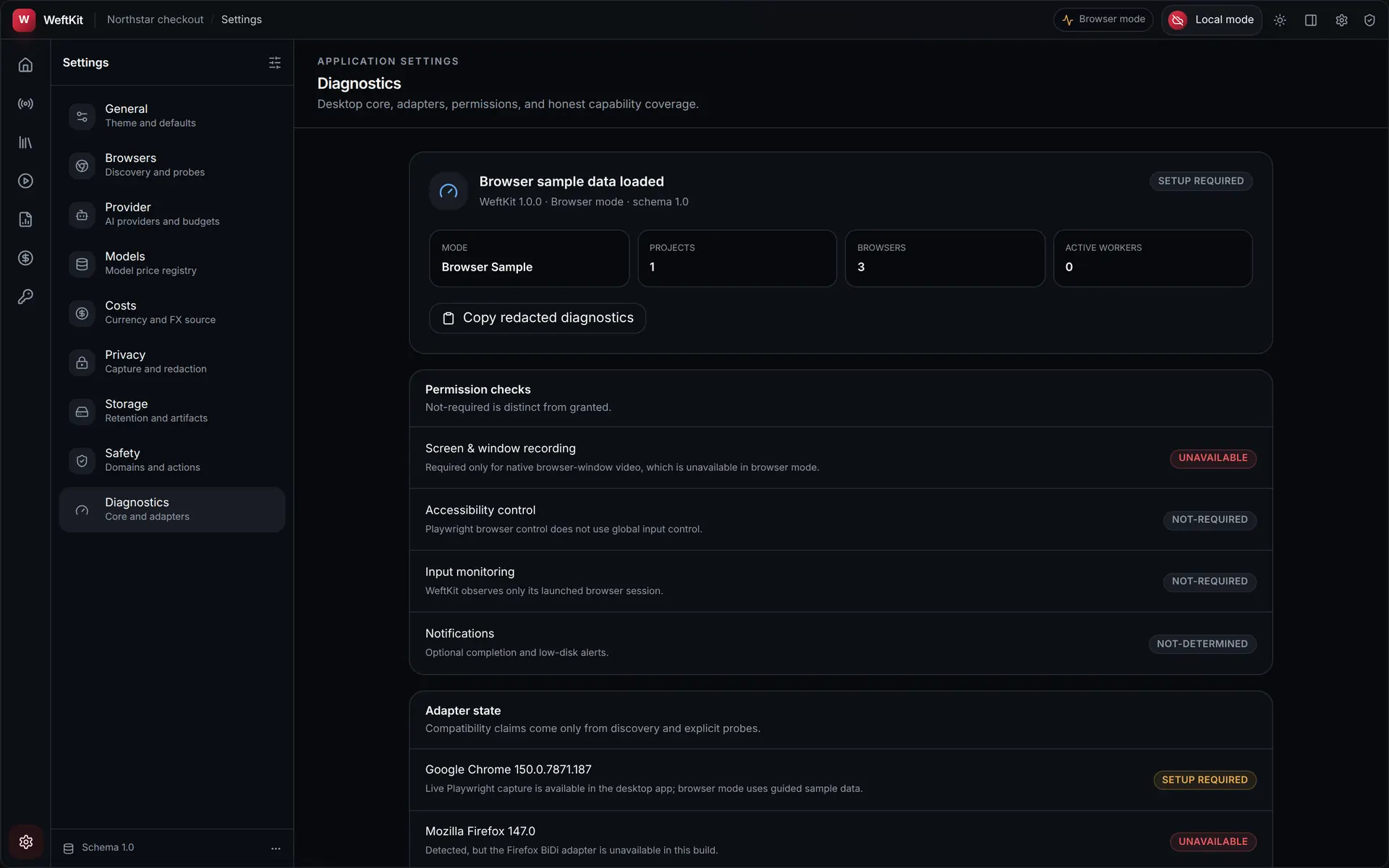
Task: Click UNAVAILABLE badge for Mozilla Firefox
Action: (1213, 841)
